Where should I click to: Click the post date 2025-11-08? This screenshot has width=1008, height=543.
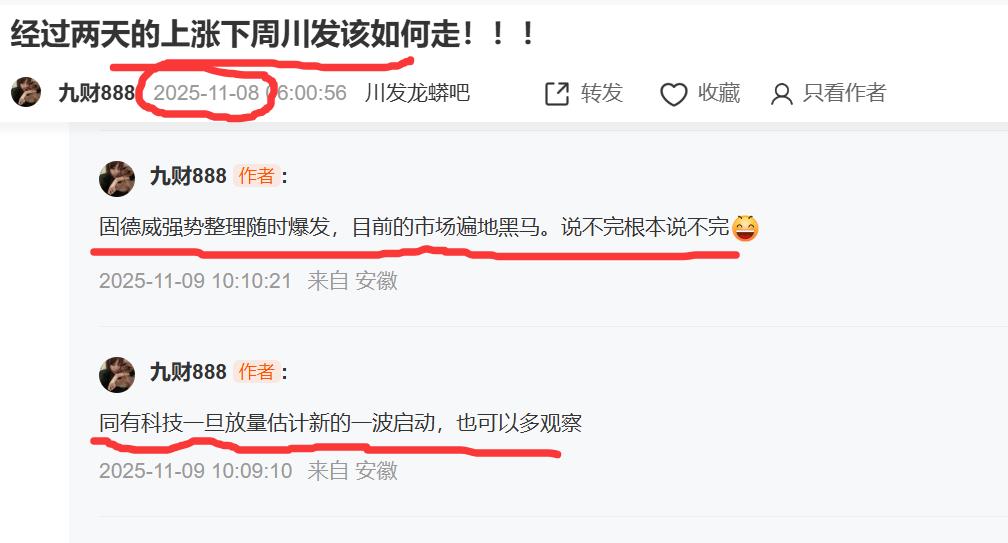point(206,93)
